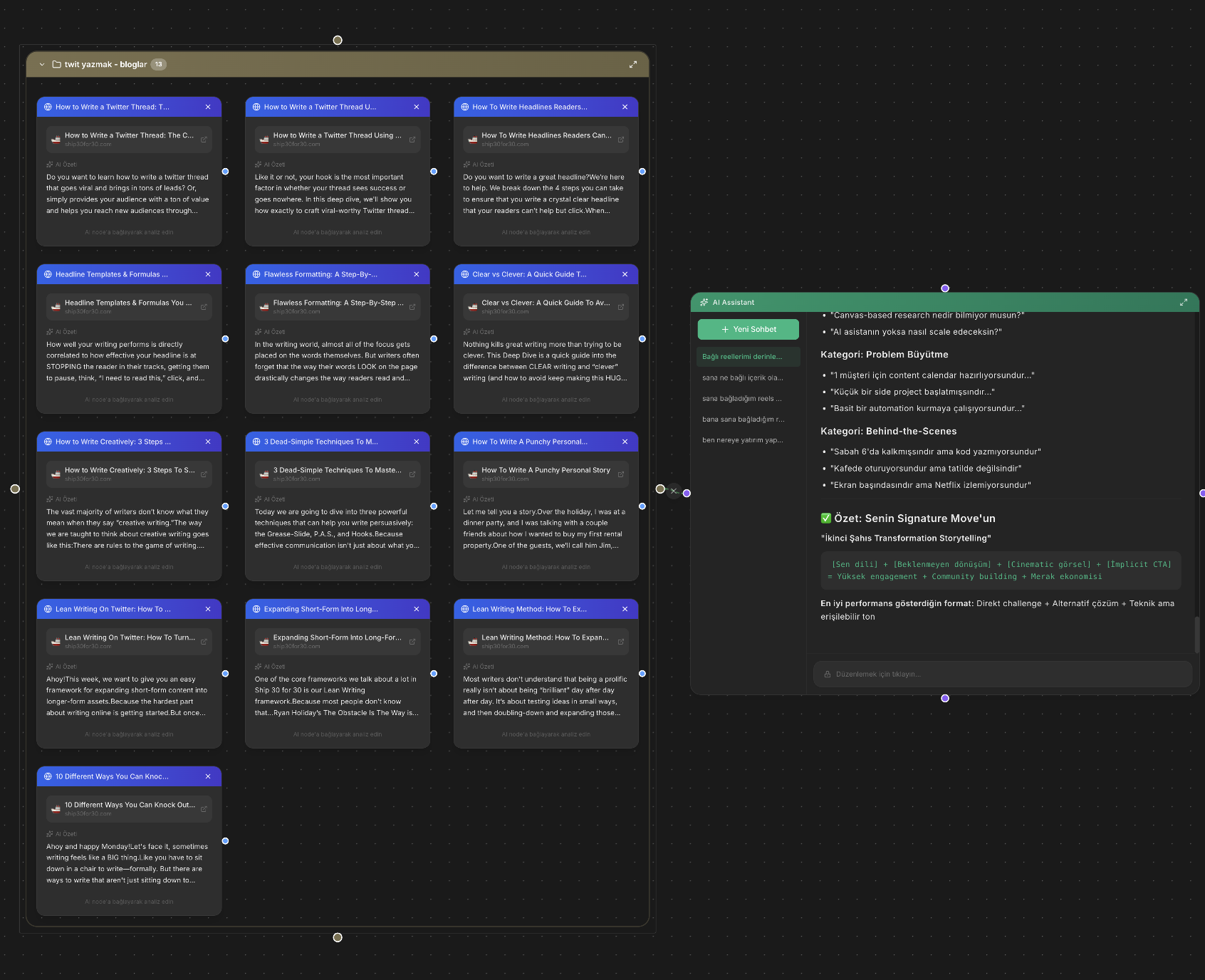Click the expand arrows on the AI Assistant panel
1205x980 pixels.
[1184, 302]
